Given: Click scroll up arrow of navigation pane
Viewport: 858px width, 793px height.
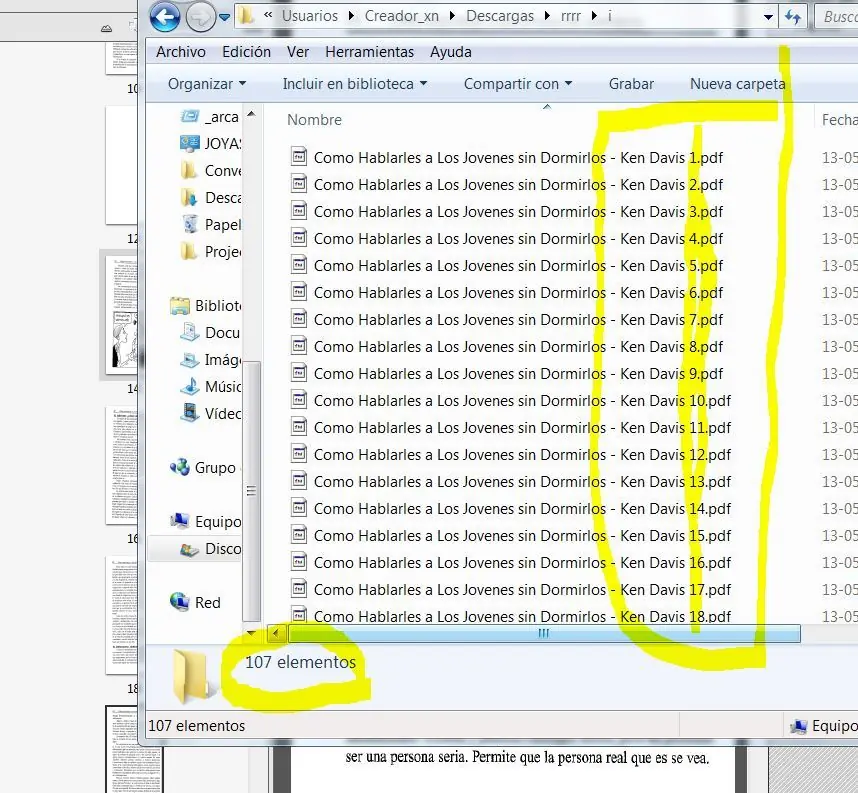Looking at the screenshot, I should pos(251,114).
